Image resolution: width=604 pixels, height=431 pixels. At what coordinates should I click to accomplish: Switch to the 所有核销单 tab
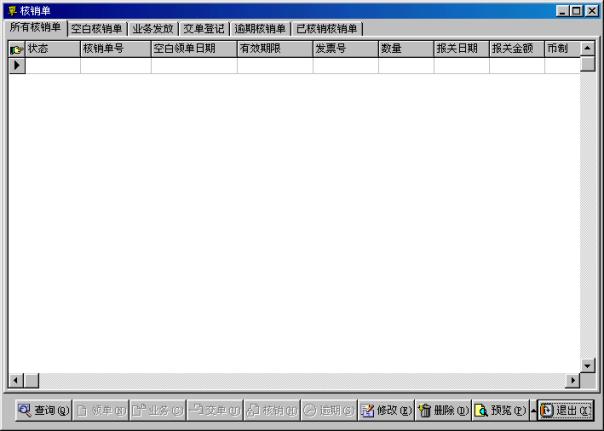tap(35, 27)
